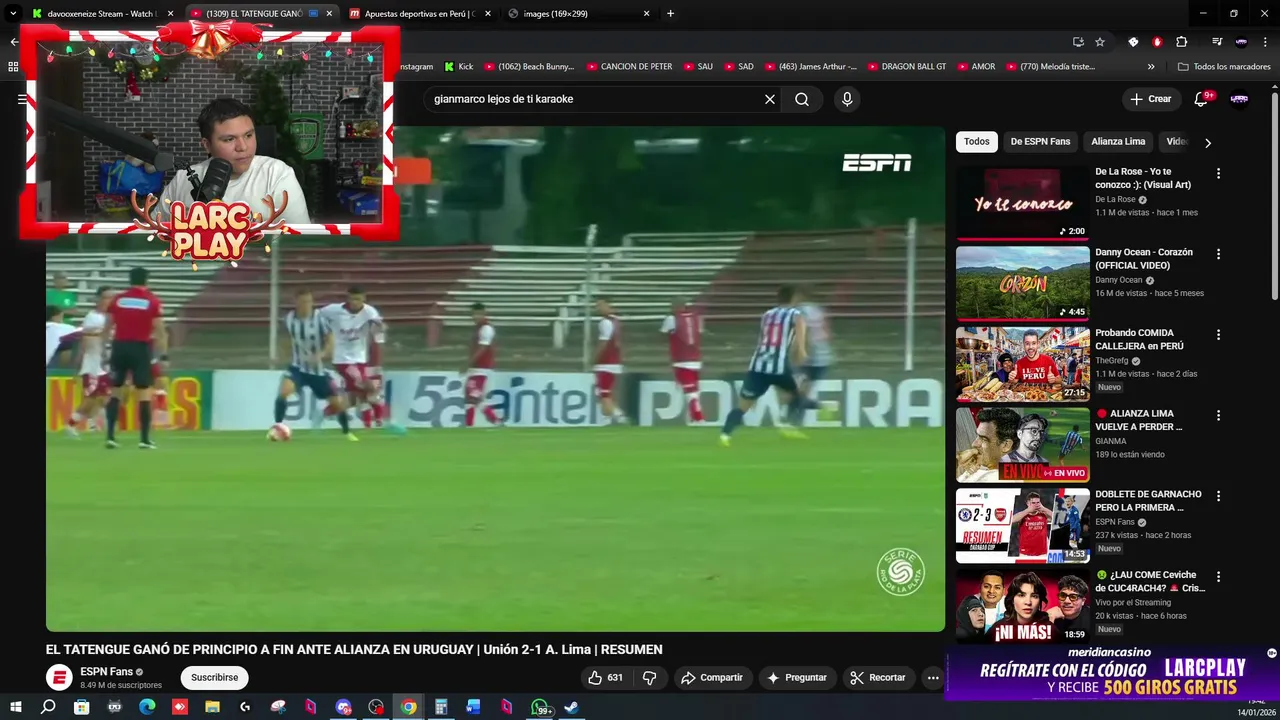Open options for De La Rose video
Image resolution: width=1280 pixels, height=720 pixels.
tap(1218, 173)
